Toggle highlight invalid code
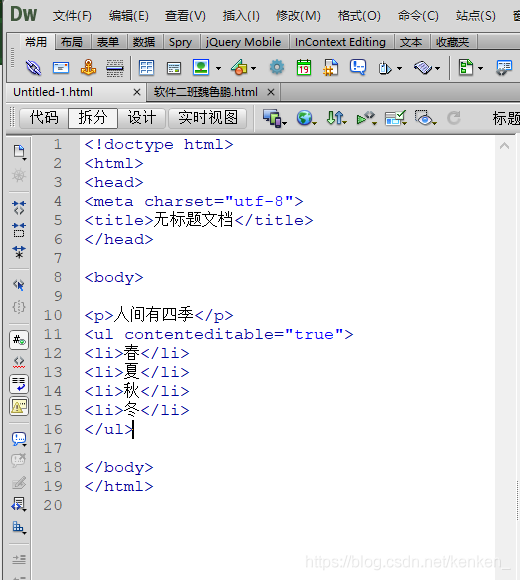The width and height of the screenshot is (520, 580). [x=19, y=362]
